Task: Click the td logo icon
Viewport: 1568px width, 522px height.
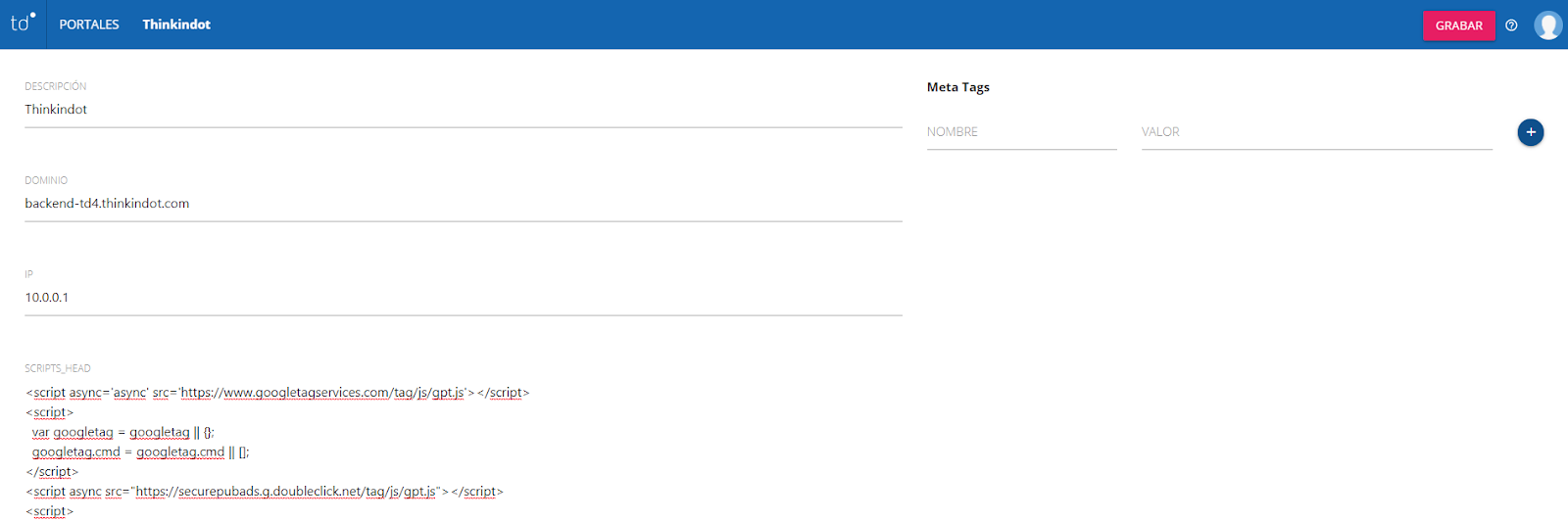Action: [x=23, y=24]
